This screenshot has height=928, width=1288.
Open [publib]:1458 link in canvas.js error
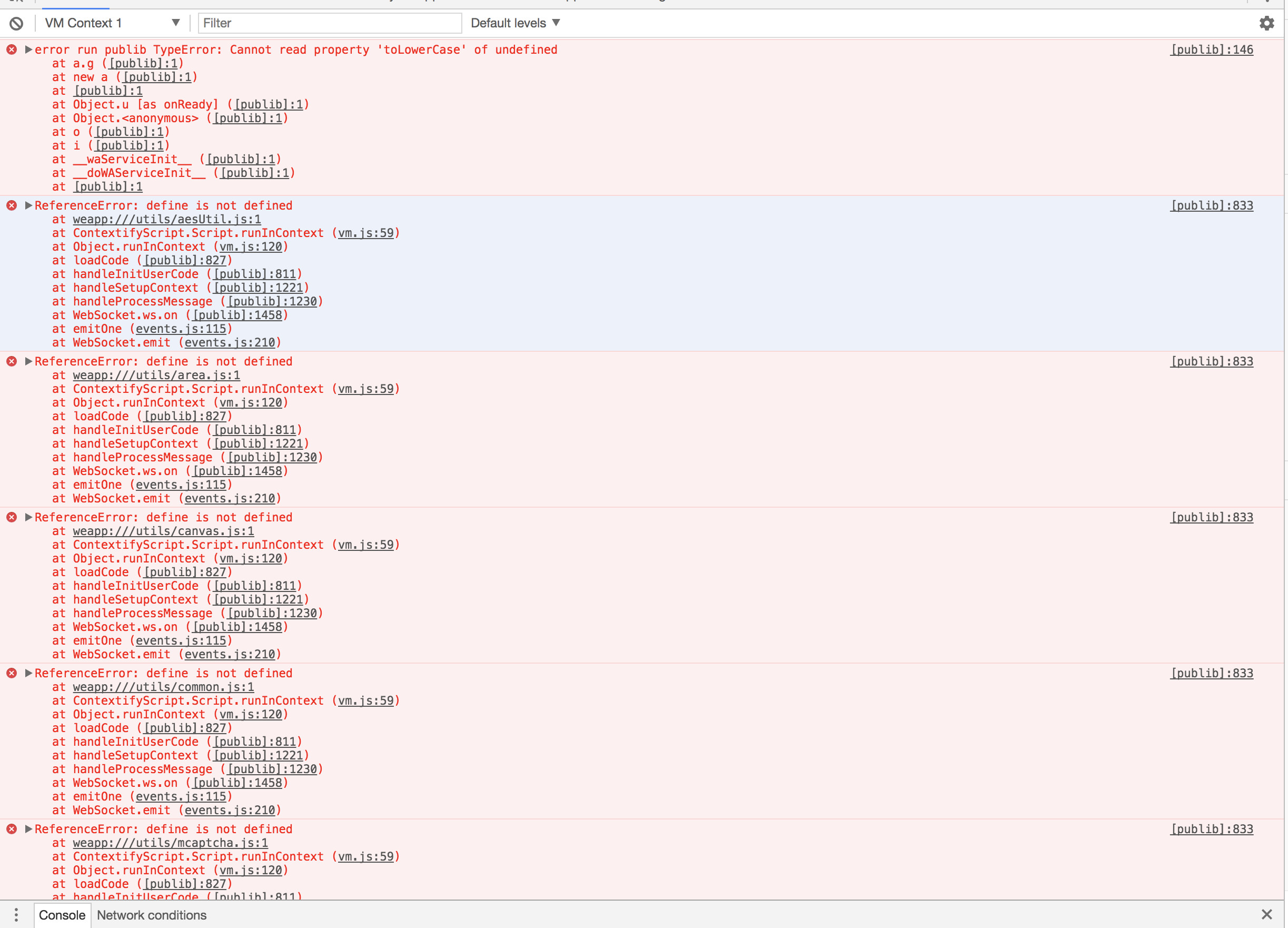pyautogui.click(x=237, y=627)
